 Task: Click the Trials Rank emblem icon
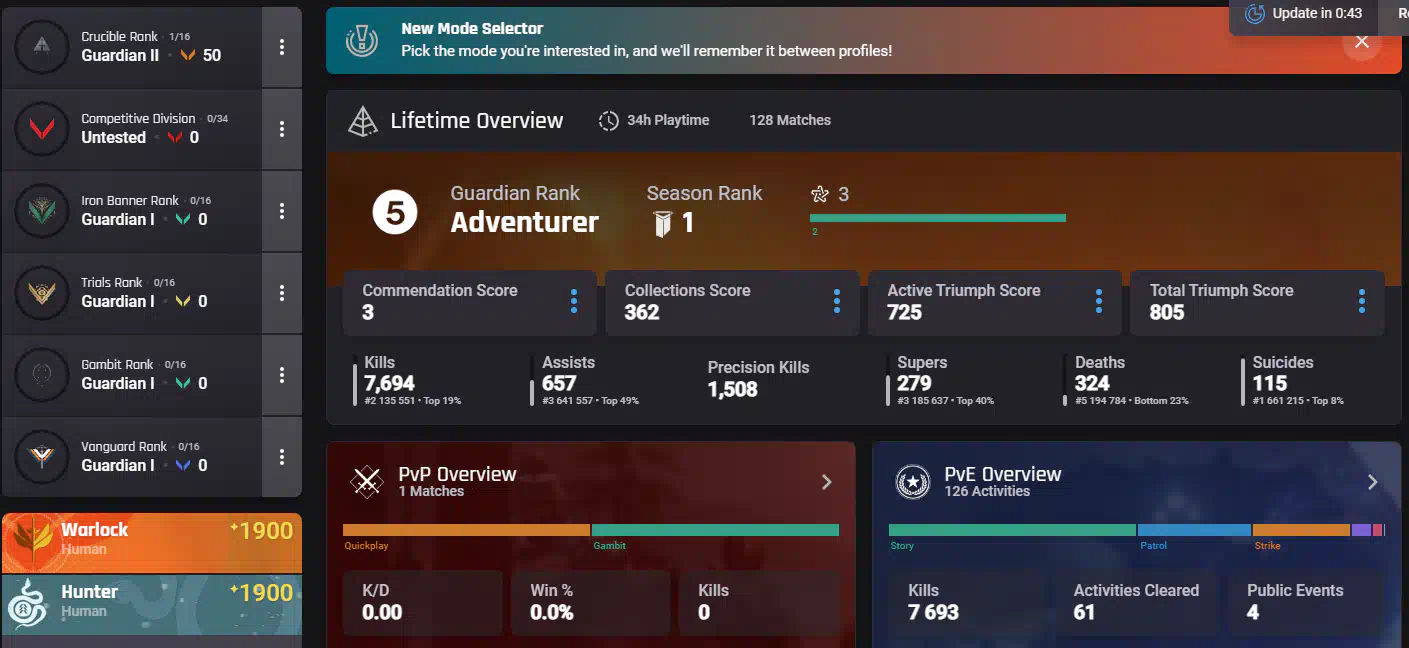pos(41,292)
